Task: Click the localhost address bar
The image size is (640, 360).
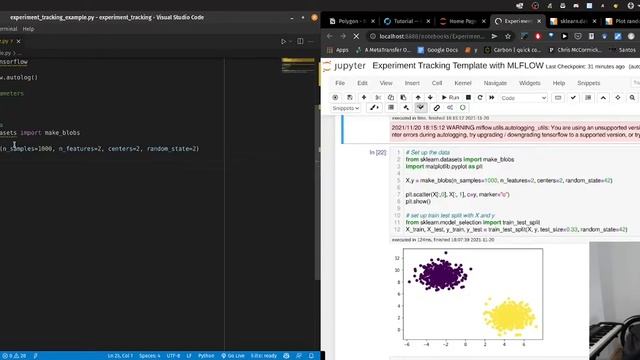Action: (x=433, y=36)
